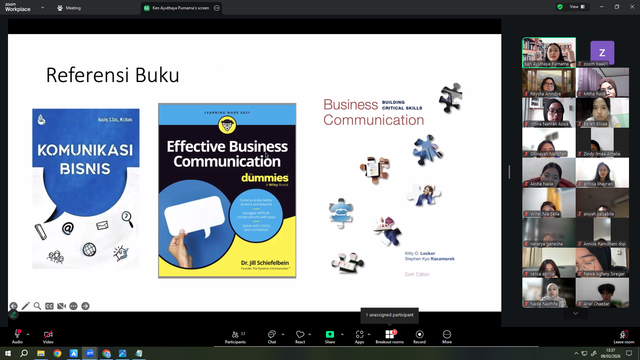Click the gallery panel divider handle
Screen dimensions: 640x360
(x=509, y=172)
